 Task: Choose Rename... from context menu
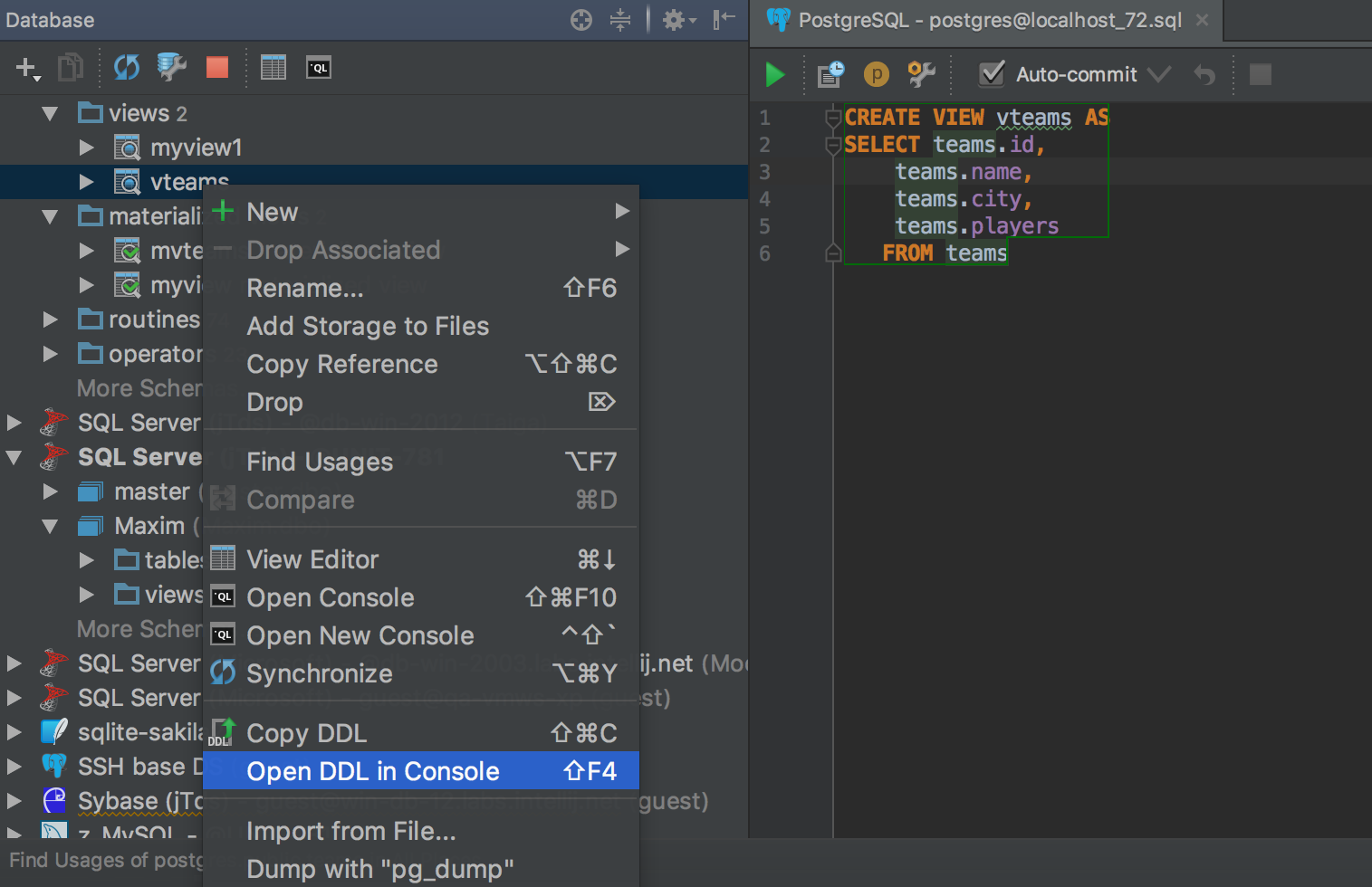[421, 288]
